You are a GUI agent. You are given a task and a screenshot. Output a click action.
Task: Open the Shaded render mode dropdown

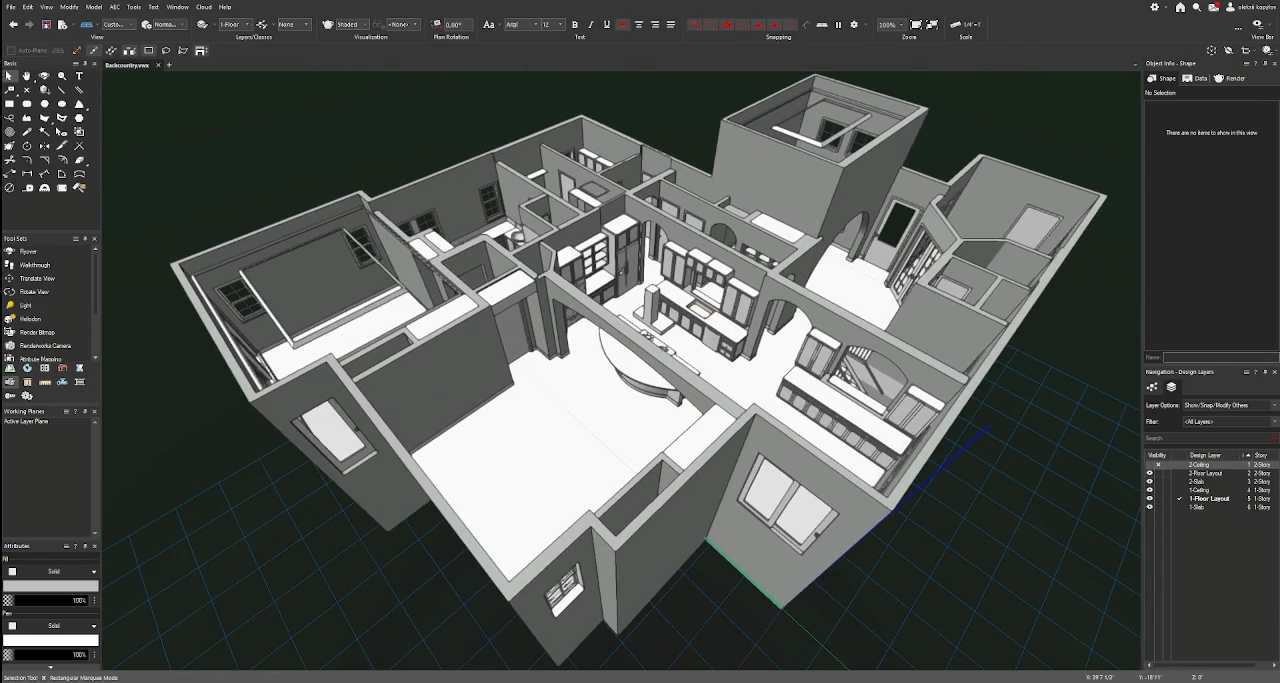coord(346,25)
